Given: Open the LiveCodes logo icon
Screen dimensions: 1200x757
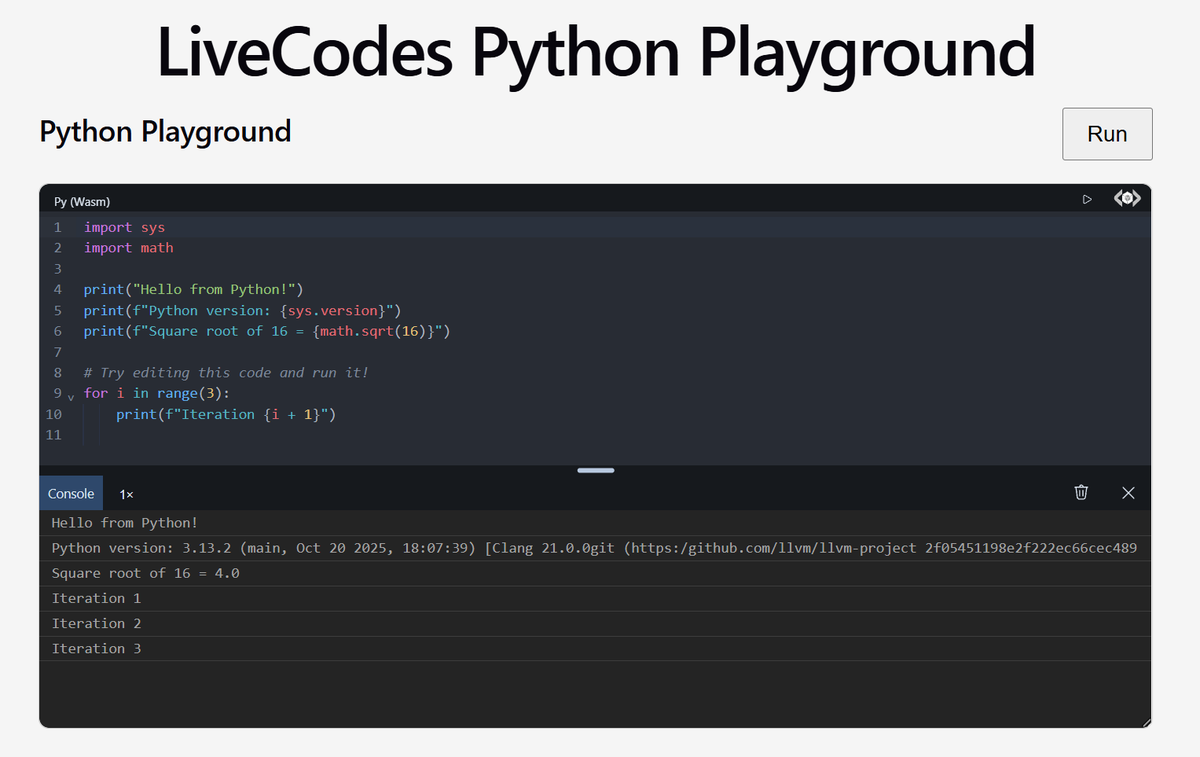Looking at the screenshot, I should pyautogui.click(x=1127, y=198).
